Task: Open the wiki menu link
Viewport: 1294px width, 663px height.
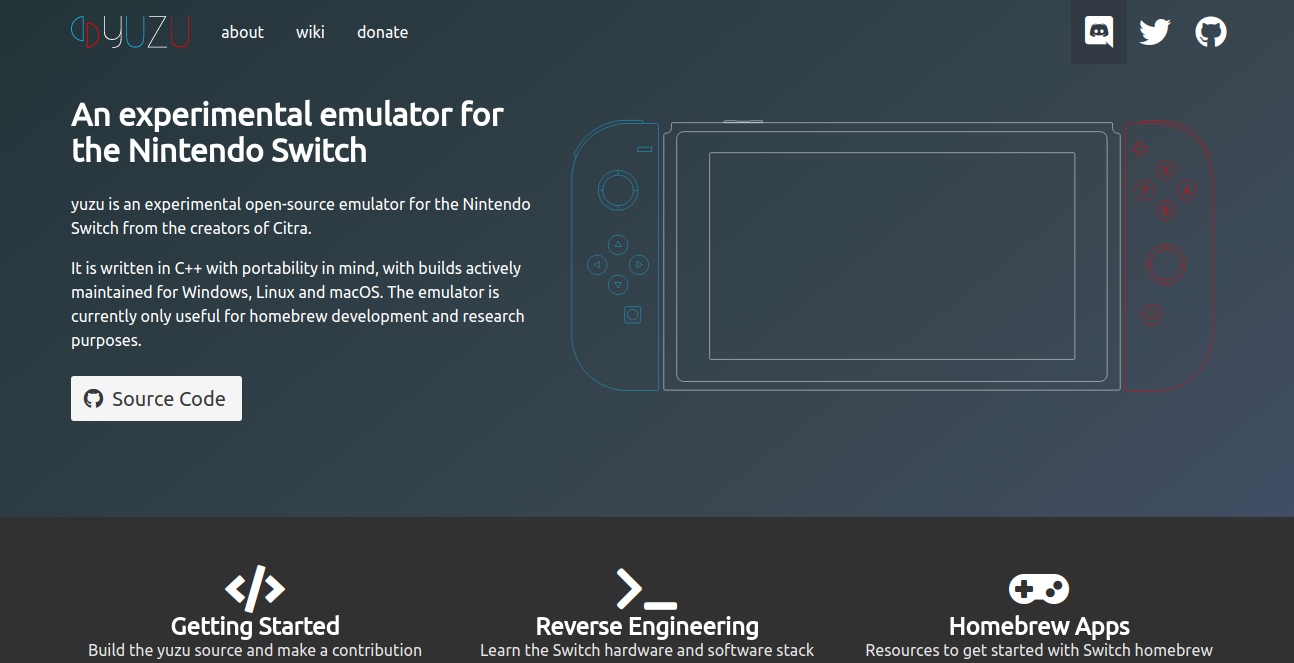Action: [x=310, y=32]
